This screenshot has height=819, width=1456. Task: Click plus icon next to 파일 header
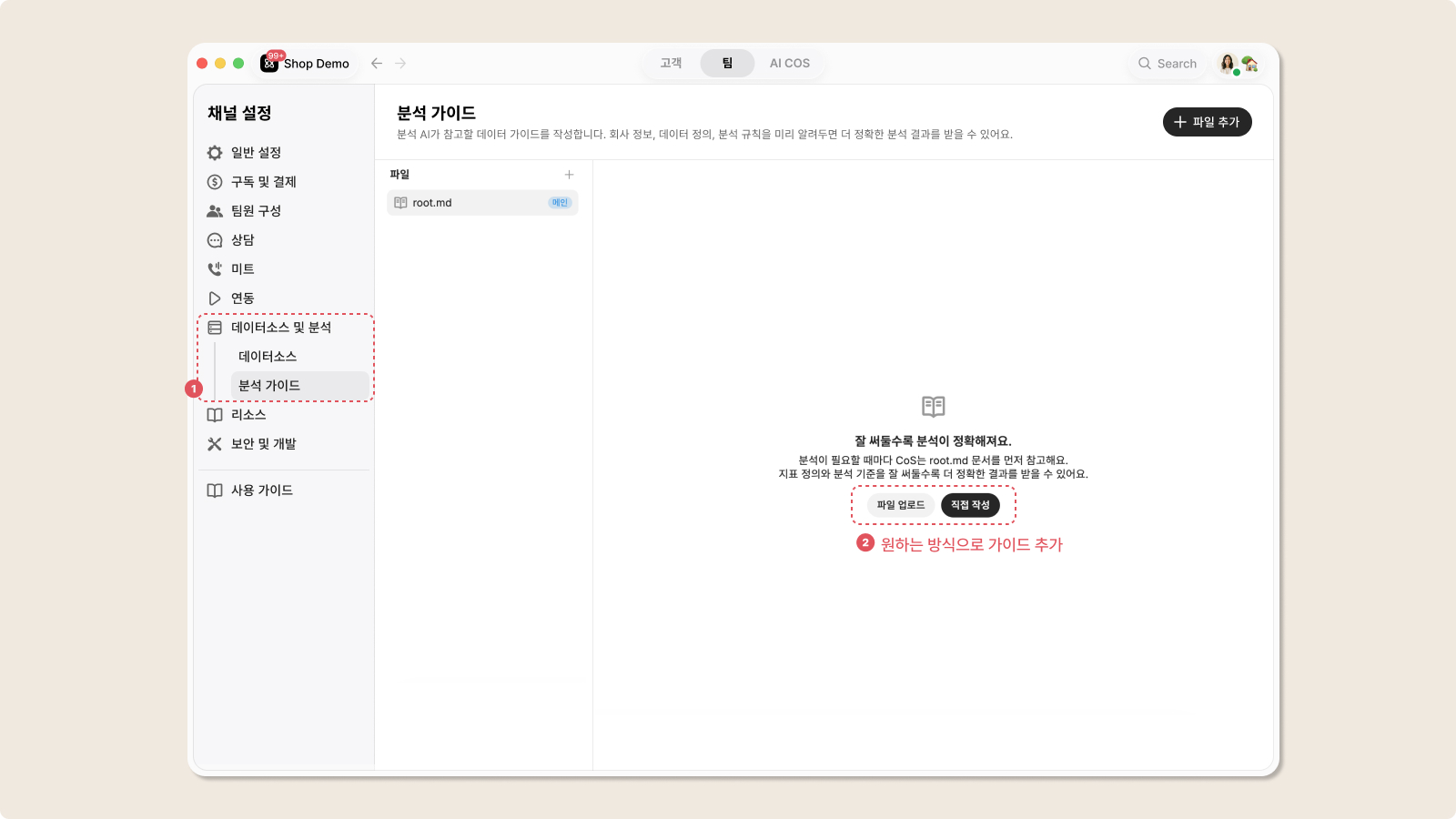click(x=569, y=175)
